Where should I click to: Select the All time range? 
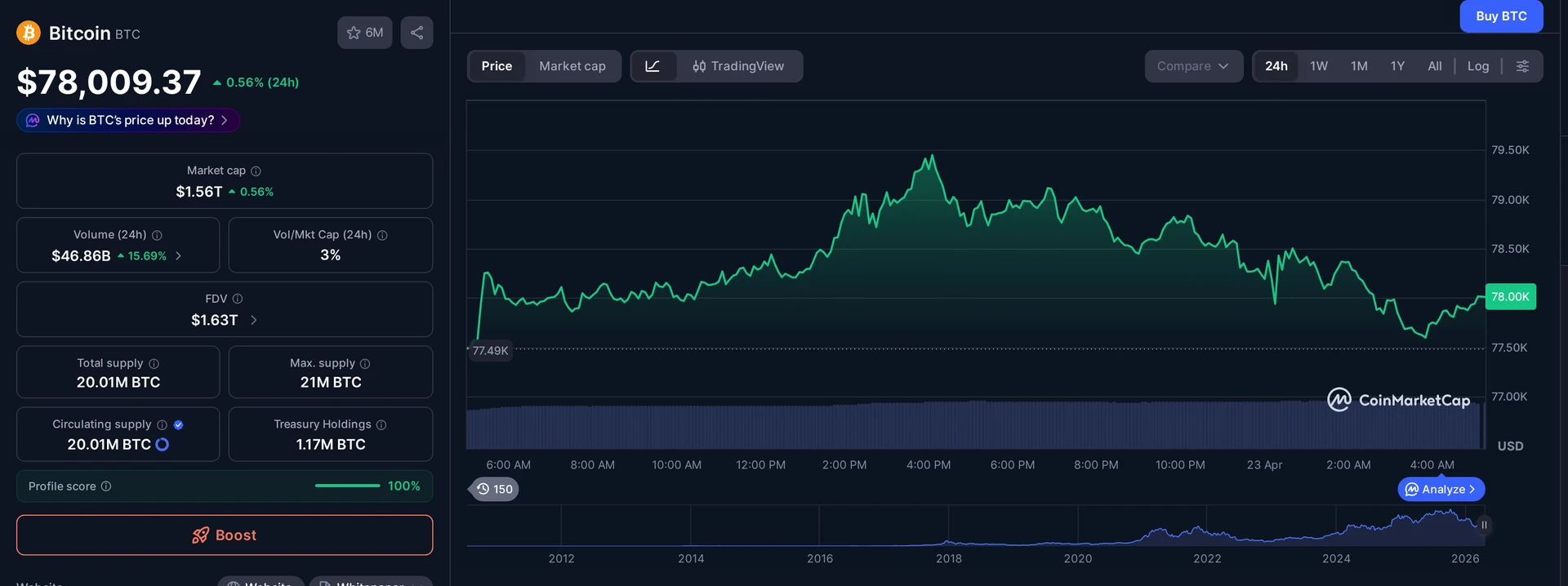pyautogui.click(x=1435, y=66)
